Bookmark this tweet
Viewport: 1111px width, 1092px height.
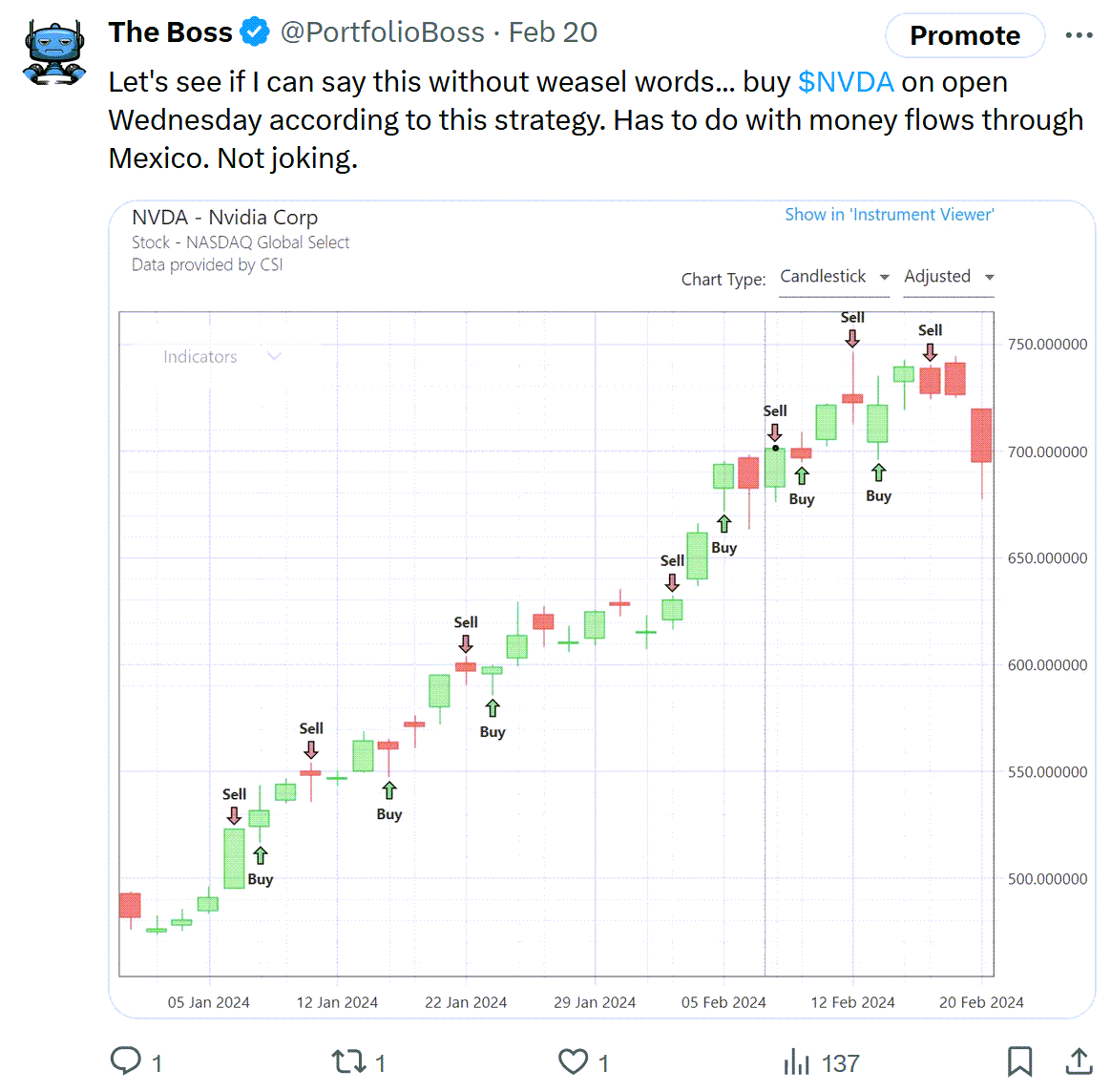pyautogui.click(x=1019, y=1061)
